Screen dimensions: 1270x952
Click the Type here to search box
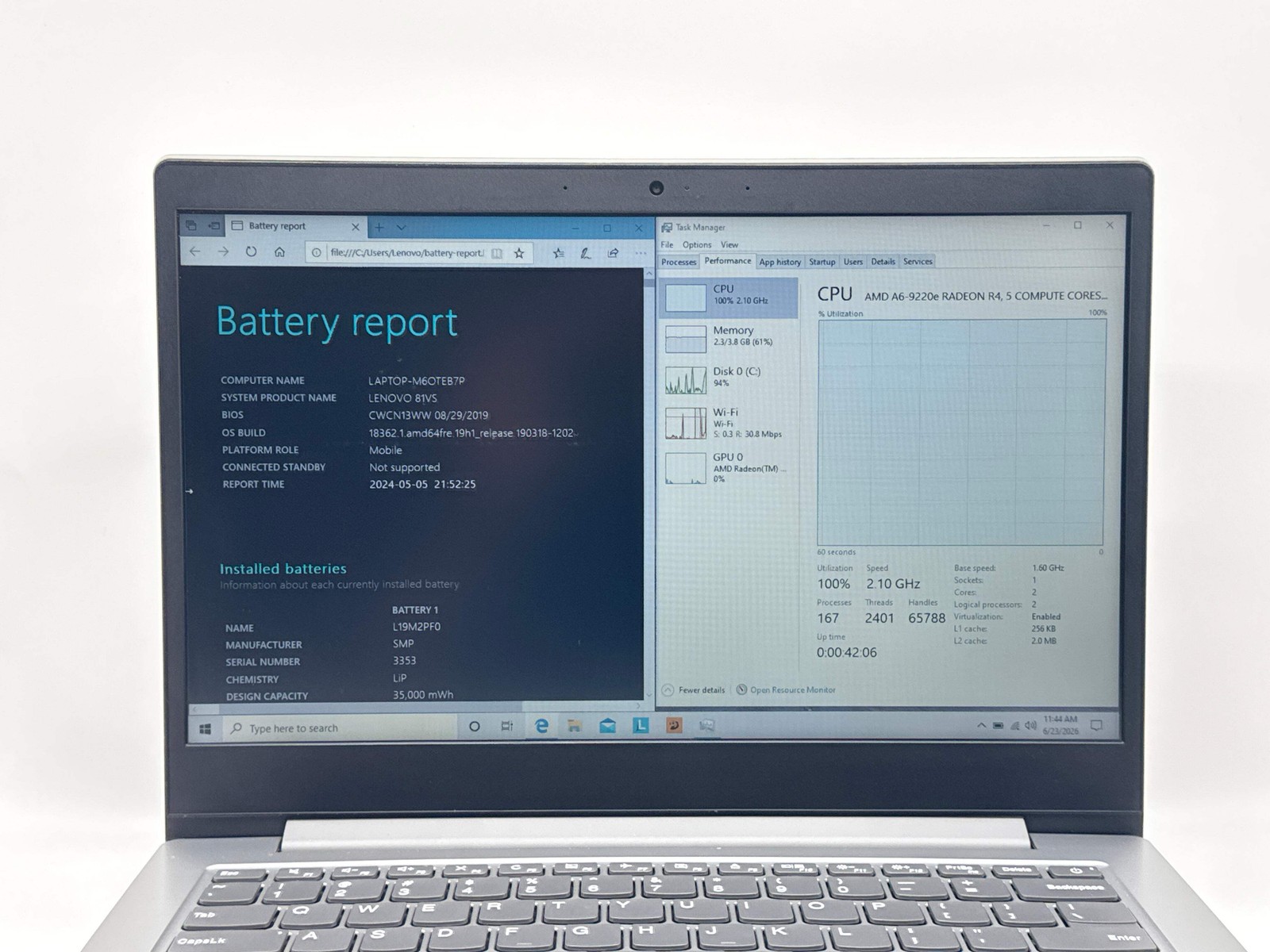pyautogui.click(x=339, y=727)
